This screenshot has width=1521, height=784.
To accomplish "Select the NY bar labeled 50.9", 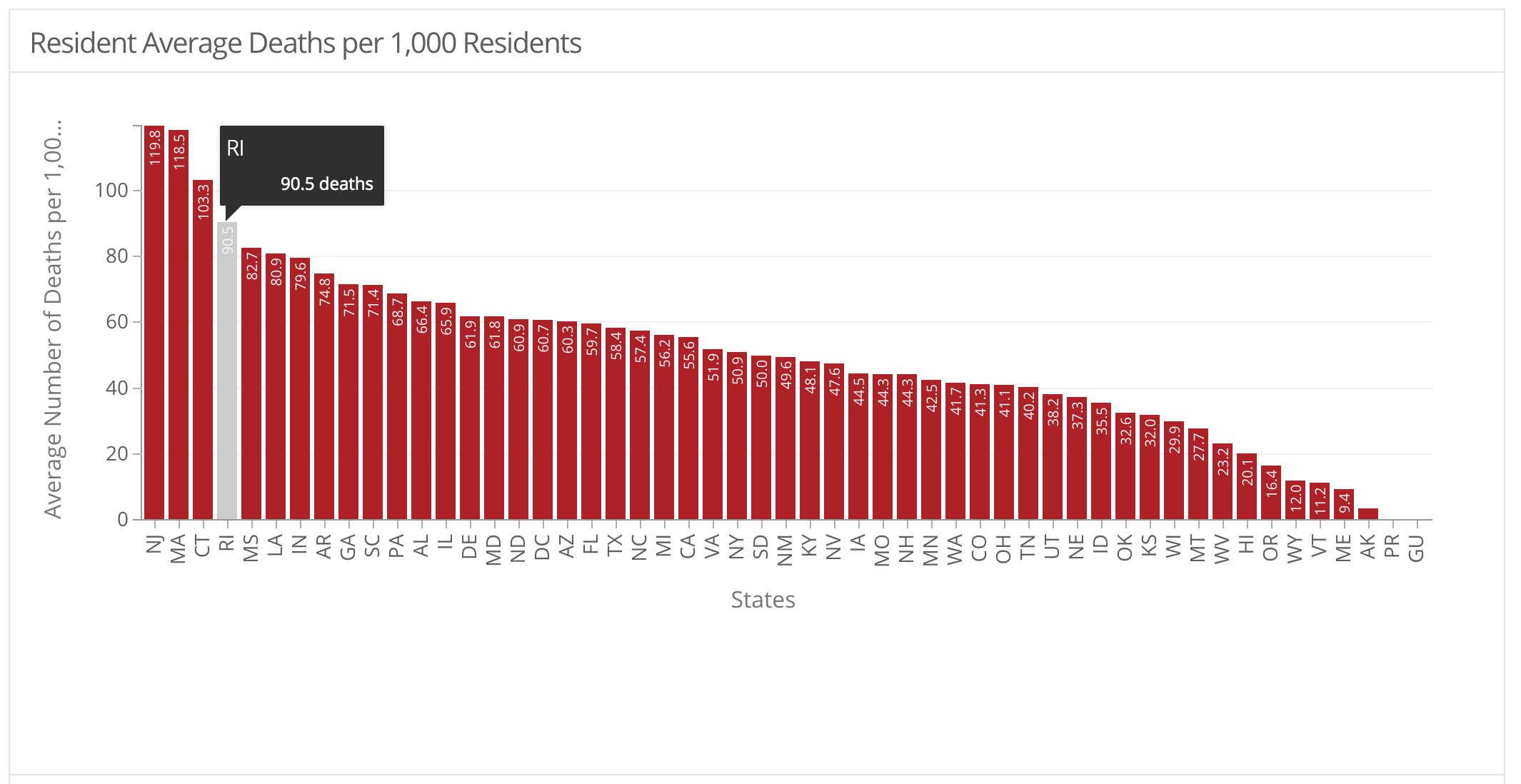I will point(737,436).
